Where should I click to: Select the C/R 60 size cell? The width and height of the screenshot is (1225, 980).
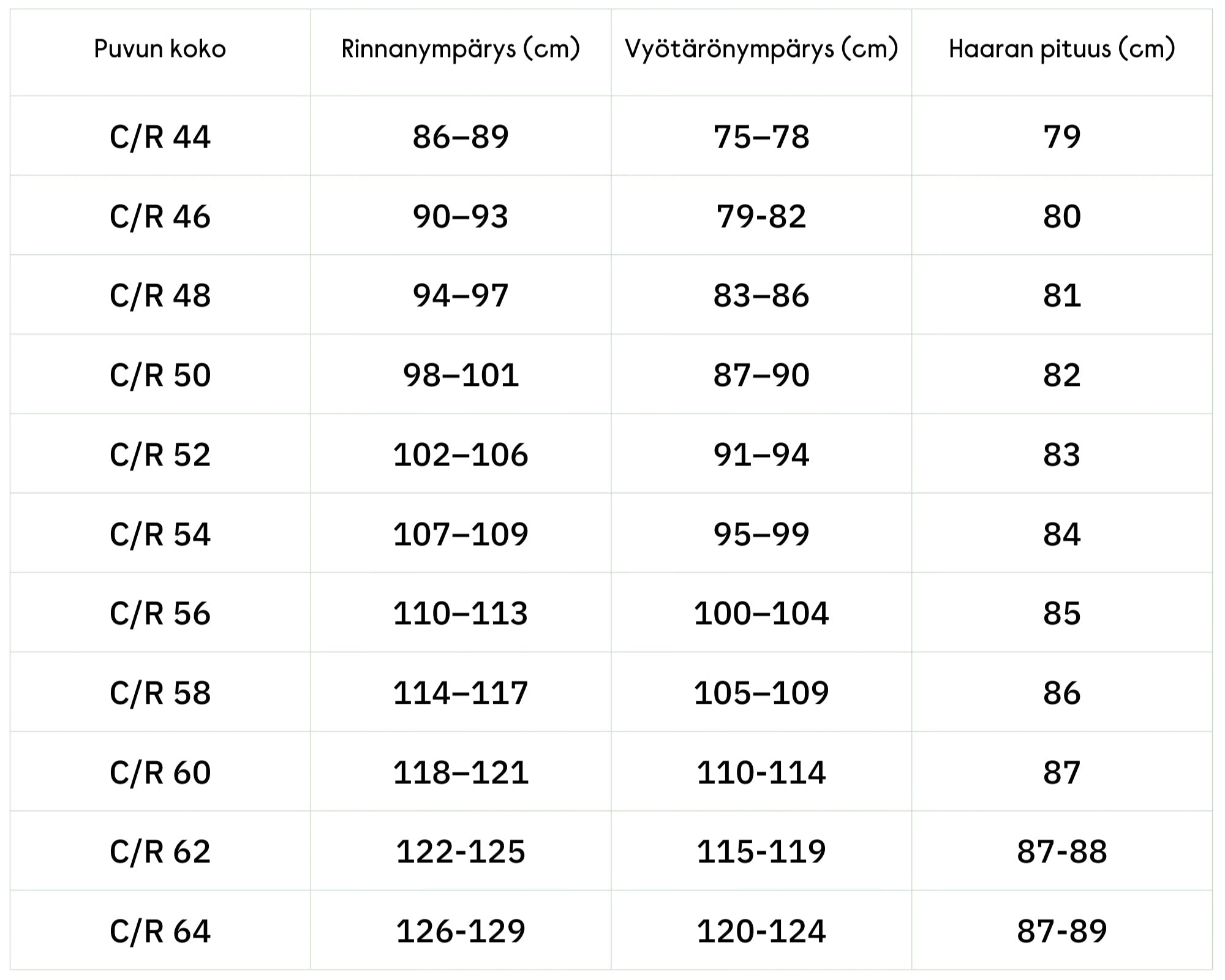coord(160,772)
